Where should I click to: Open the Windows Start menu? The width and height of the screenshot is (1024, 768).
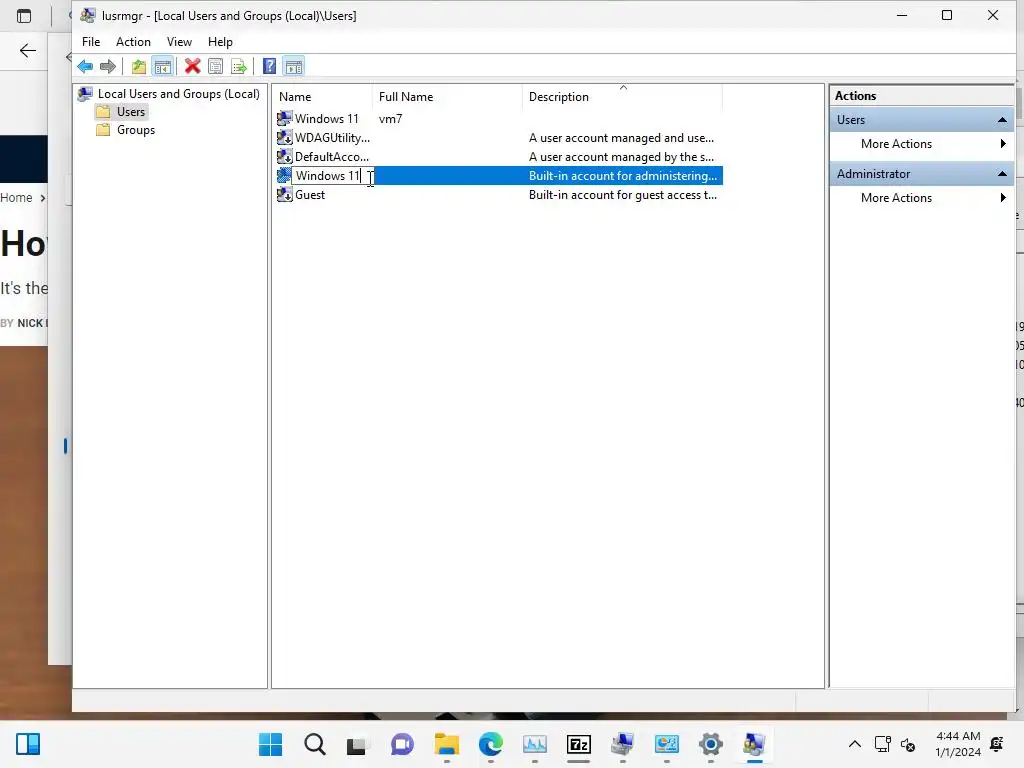[270, 744]
